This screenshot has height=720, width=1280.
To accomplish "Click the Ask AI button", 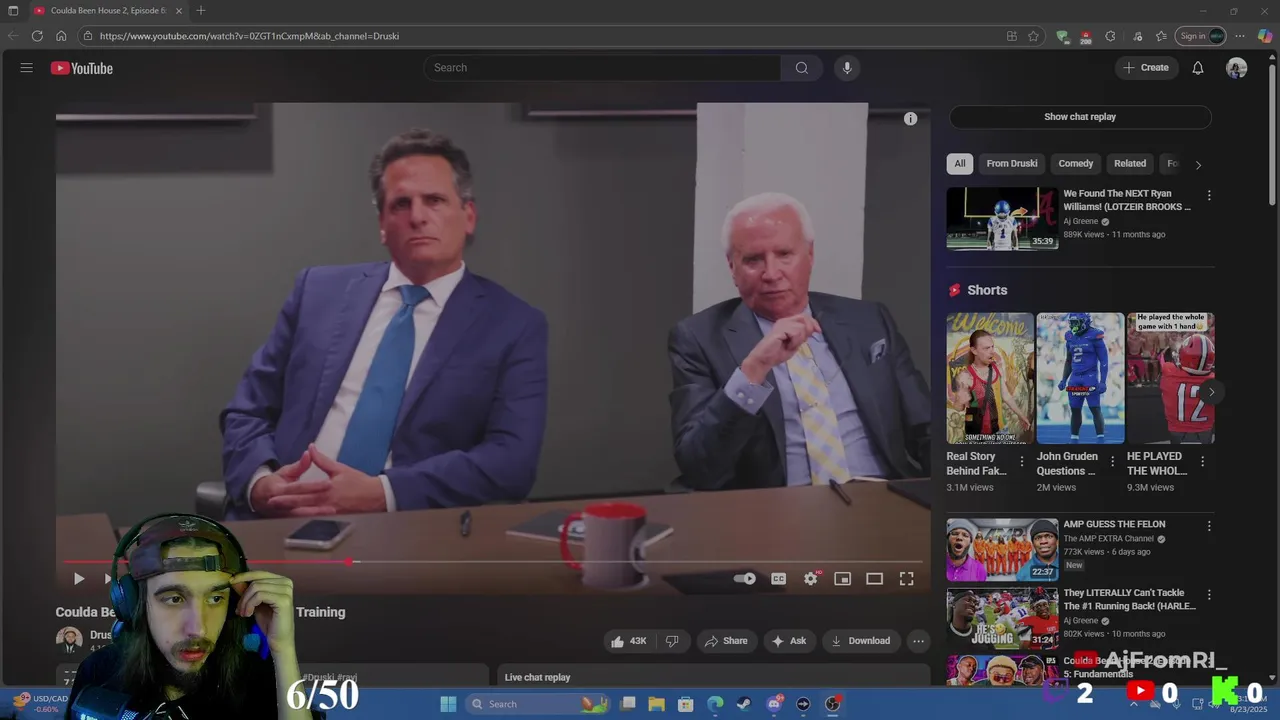I will (x=789, y=641).
